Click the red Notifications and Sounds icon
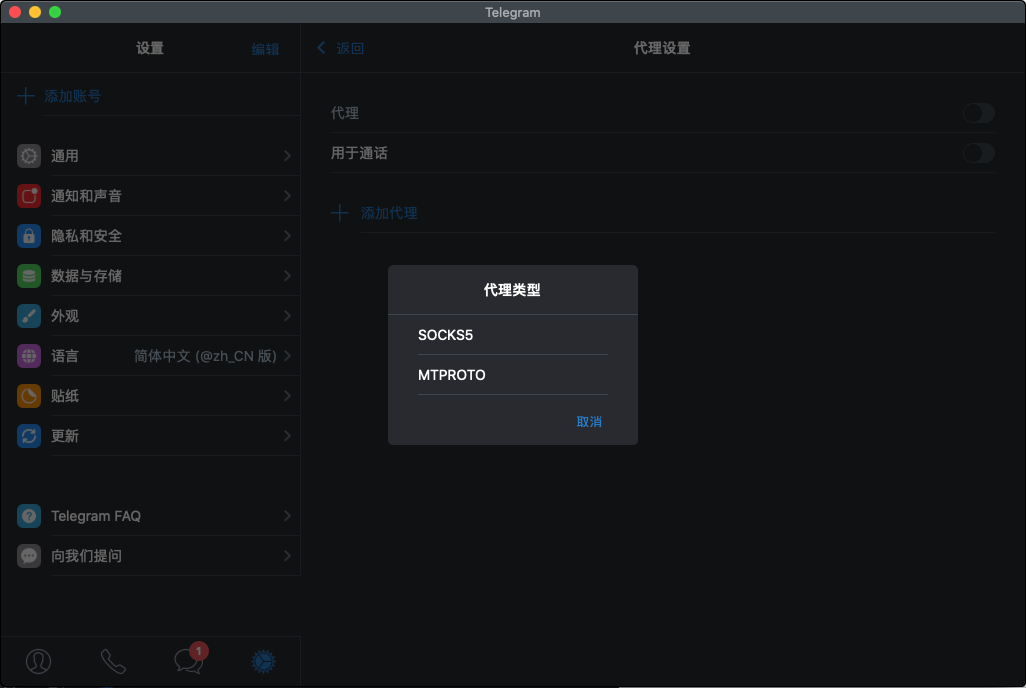1026x688 pixels. click(29, 196)
